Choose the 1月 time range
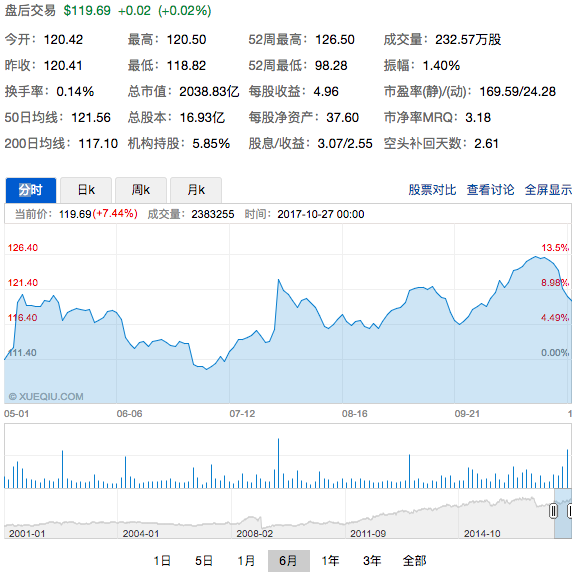The height and width of the screenshot is (575, 583). tap(246, 560)
